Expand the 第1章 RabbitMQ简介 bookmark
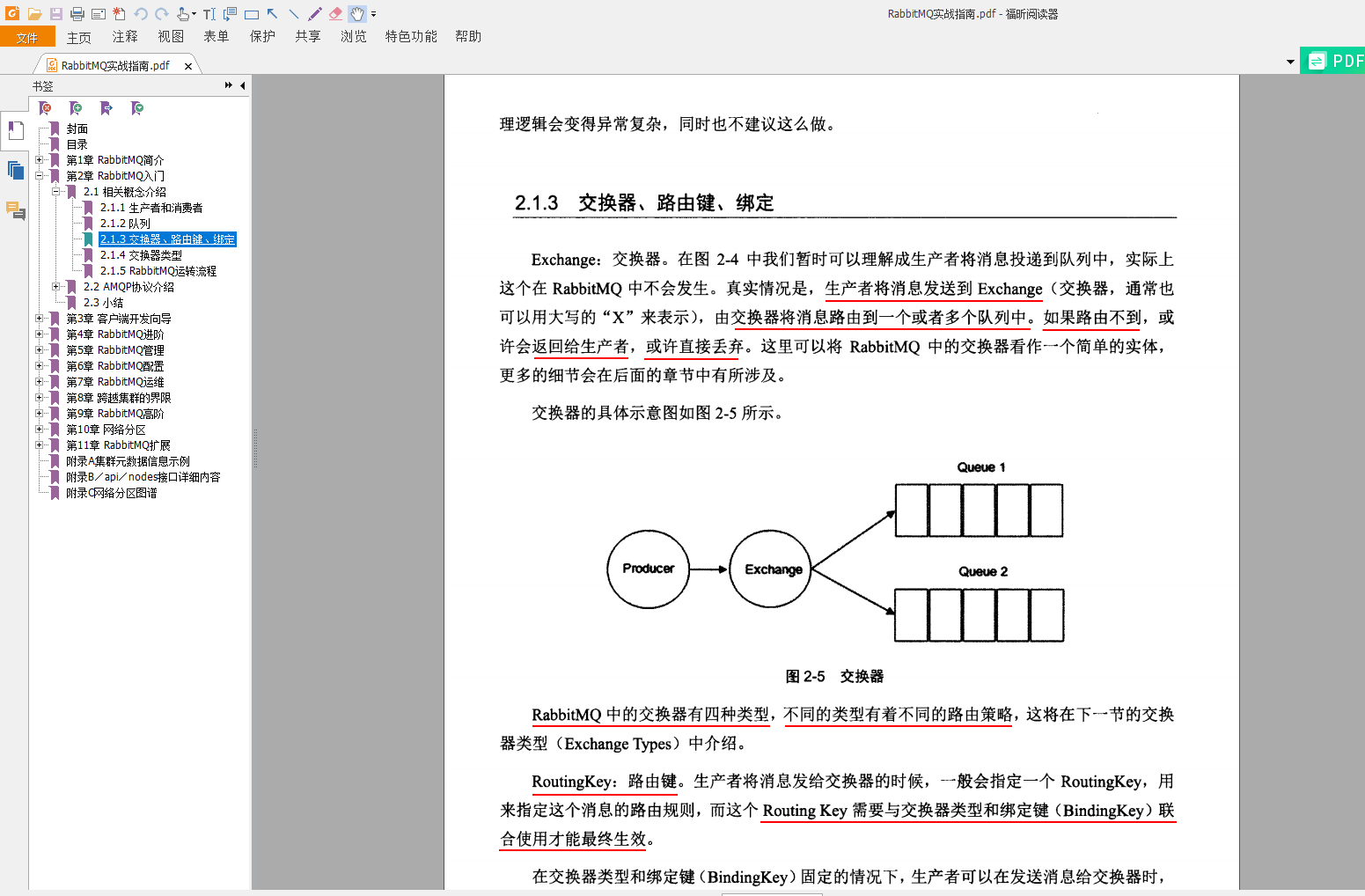Viewport: 1365px width, 896px height. pos(39,160)
